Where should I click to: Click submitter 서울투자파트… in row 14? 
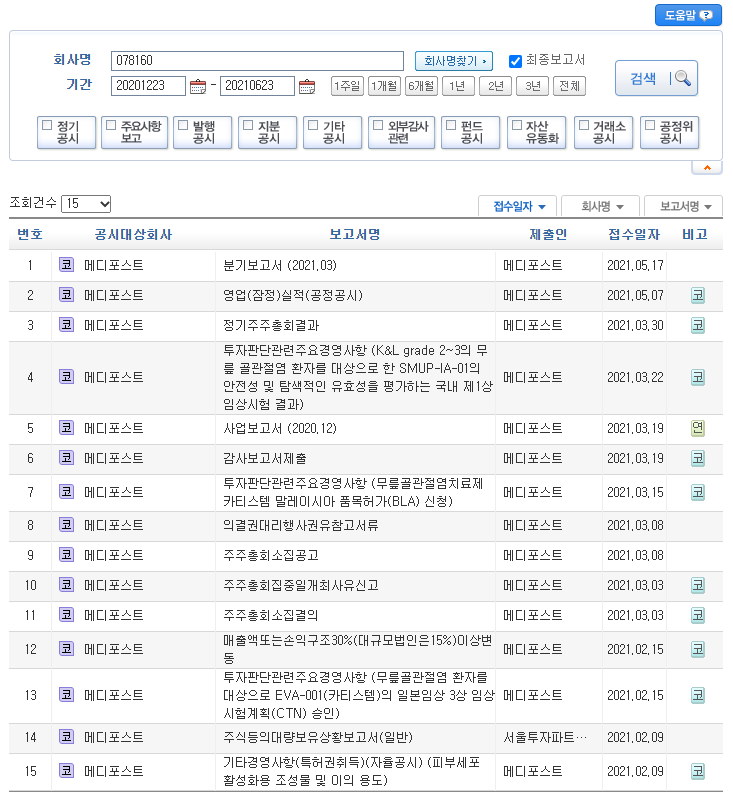tap(545, 737)
